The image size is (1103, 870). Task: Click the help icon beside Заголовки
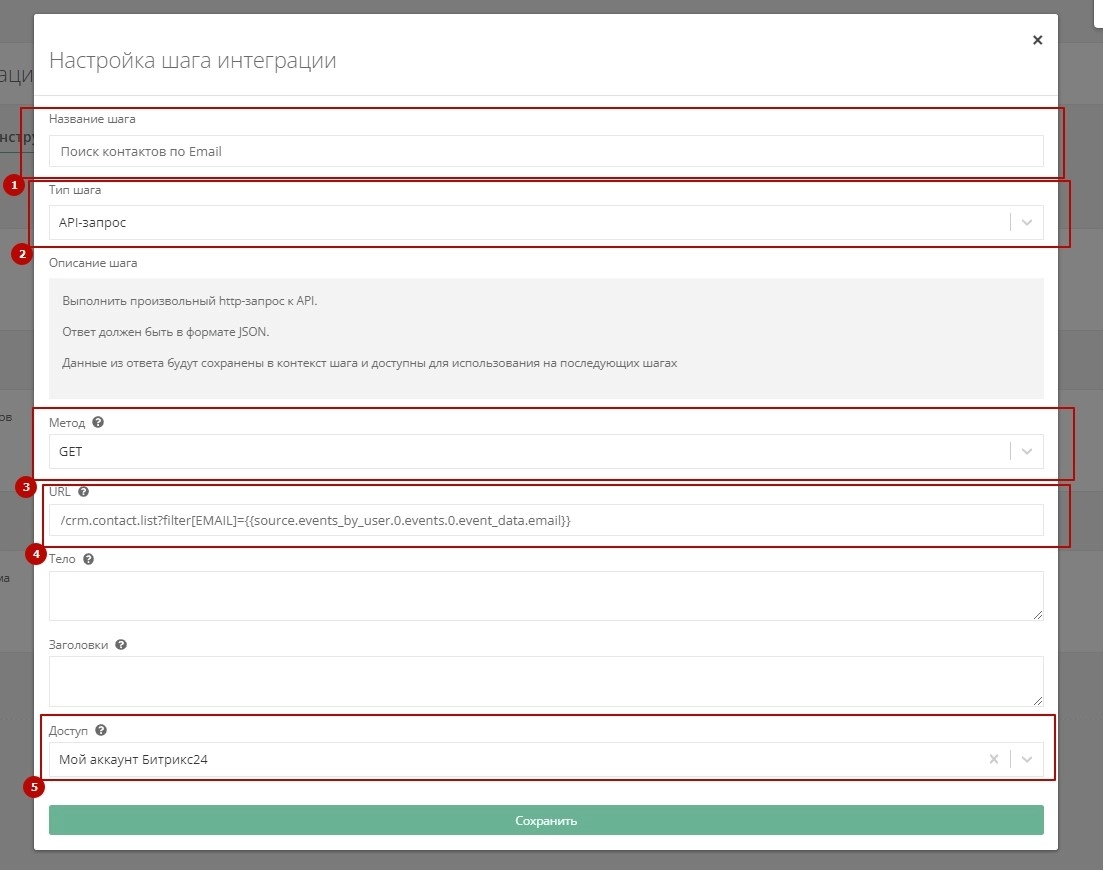coord(120,644)
